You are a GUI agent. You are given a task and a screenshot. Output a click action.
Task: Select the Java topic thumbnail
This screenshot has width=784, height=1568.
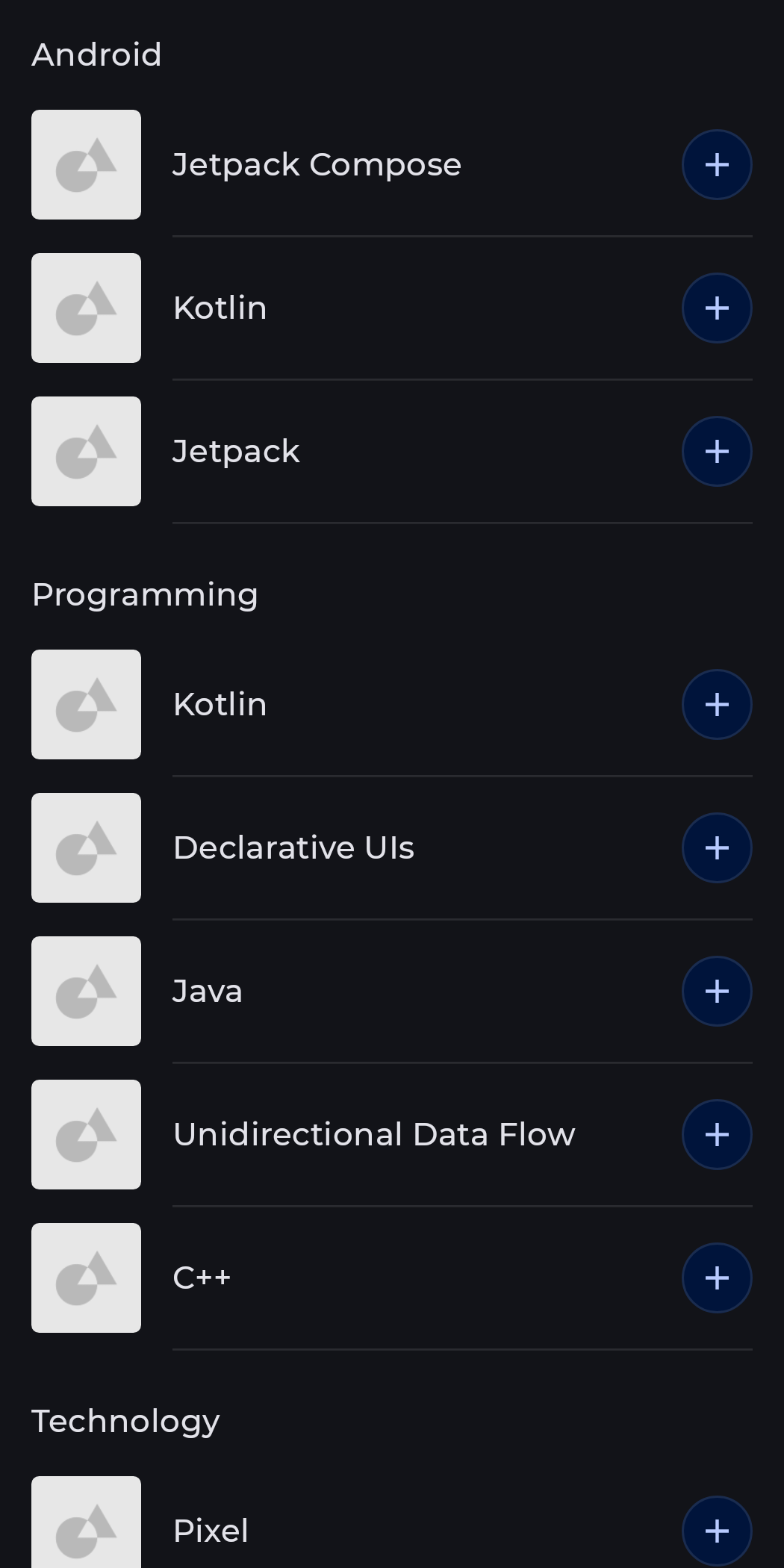[x=86, y=992]
